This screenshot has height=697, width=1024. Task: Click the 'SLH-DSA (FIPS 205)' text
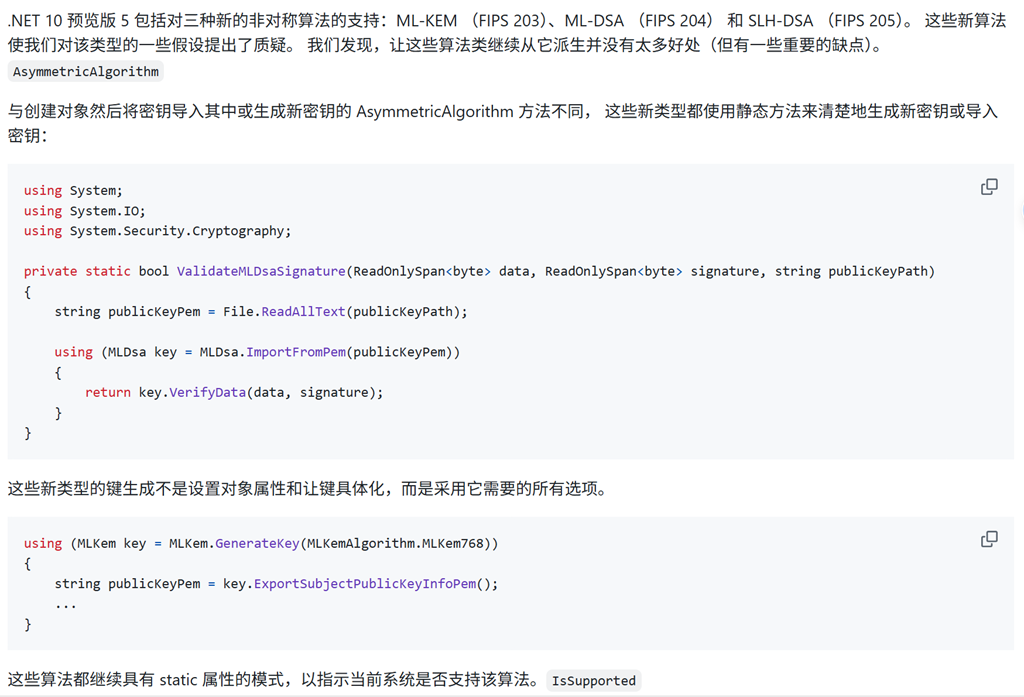click(x=824, y=21)
